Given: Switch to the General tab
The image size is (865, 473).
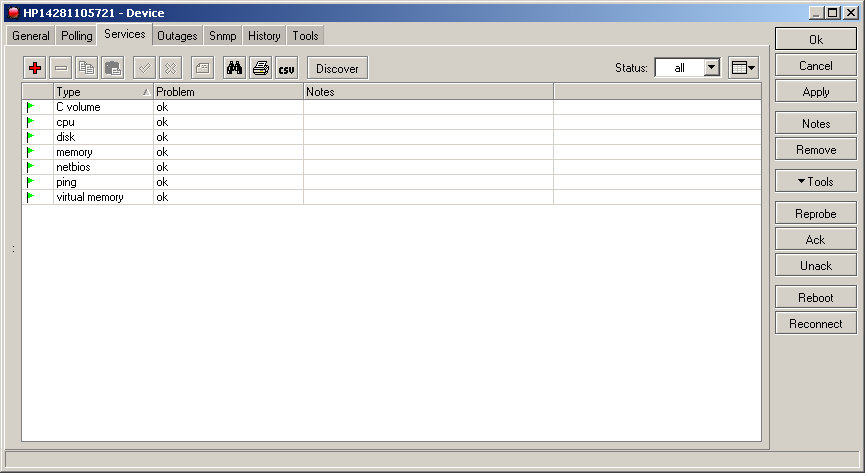Looking at the screenshot, I should tap(30, 36).
